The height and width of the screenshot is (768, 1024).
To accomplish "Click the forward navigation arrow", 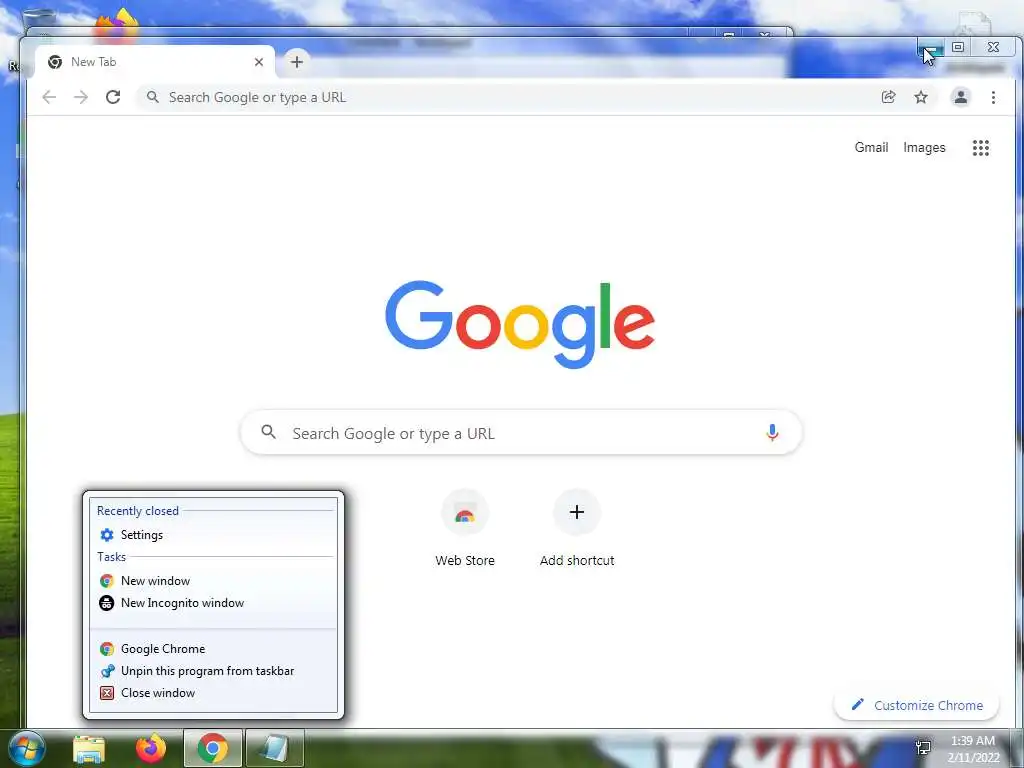I will (x=81, y=97).
